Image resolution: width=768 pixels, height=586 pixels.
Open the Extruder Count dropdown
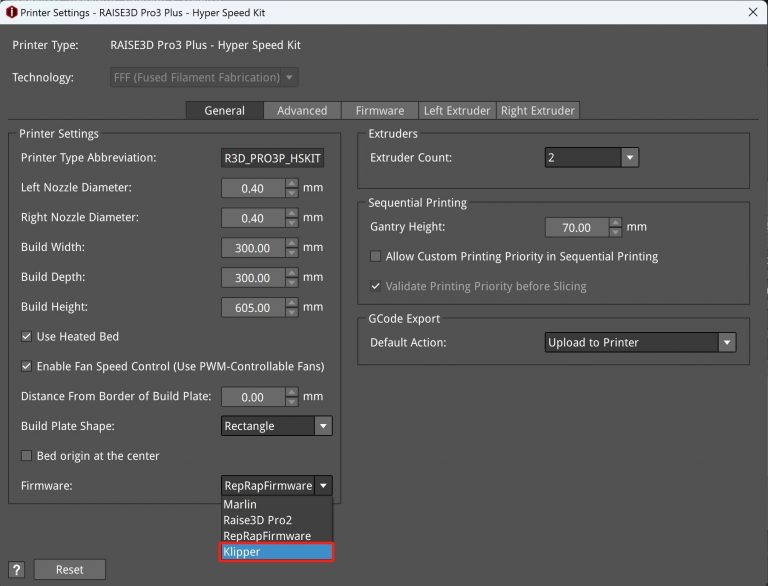(592, 158)
